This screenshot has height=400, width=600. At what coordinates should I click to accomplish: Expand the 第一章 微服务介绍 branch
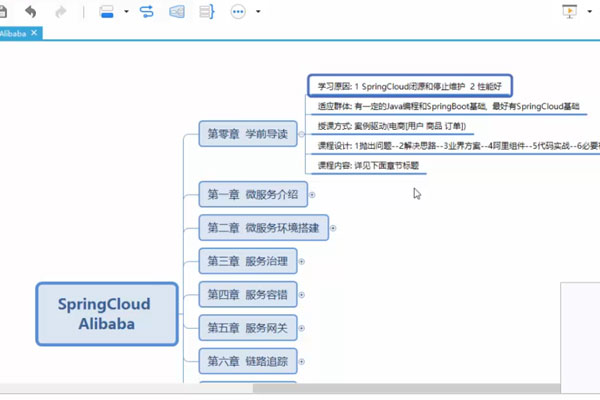312,195
